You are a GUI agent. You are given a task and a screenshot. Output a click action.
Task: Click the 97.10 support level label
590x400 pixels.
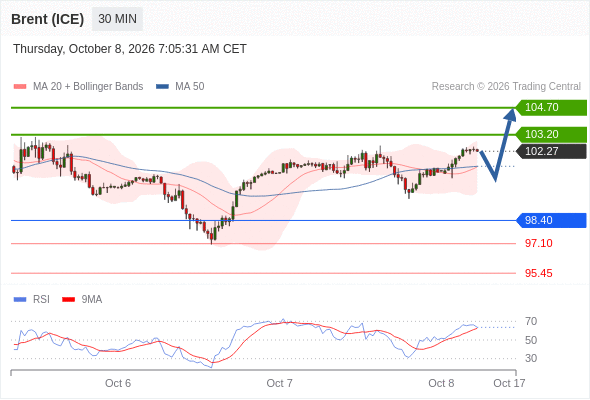click(539, 243)
